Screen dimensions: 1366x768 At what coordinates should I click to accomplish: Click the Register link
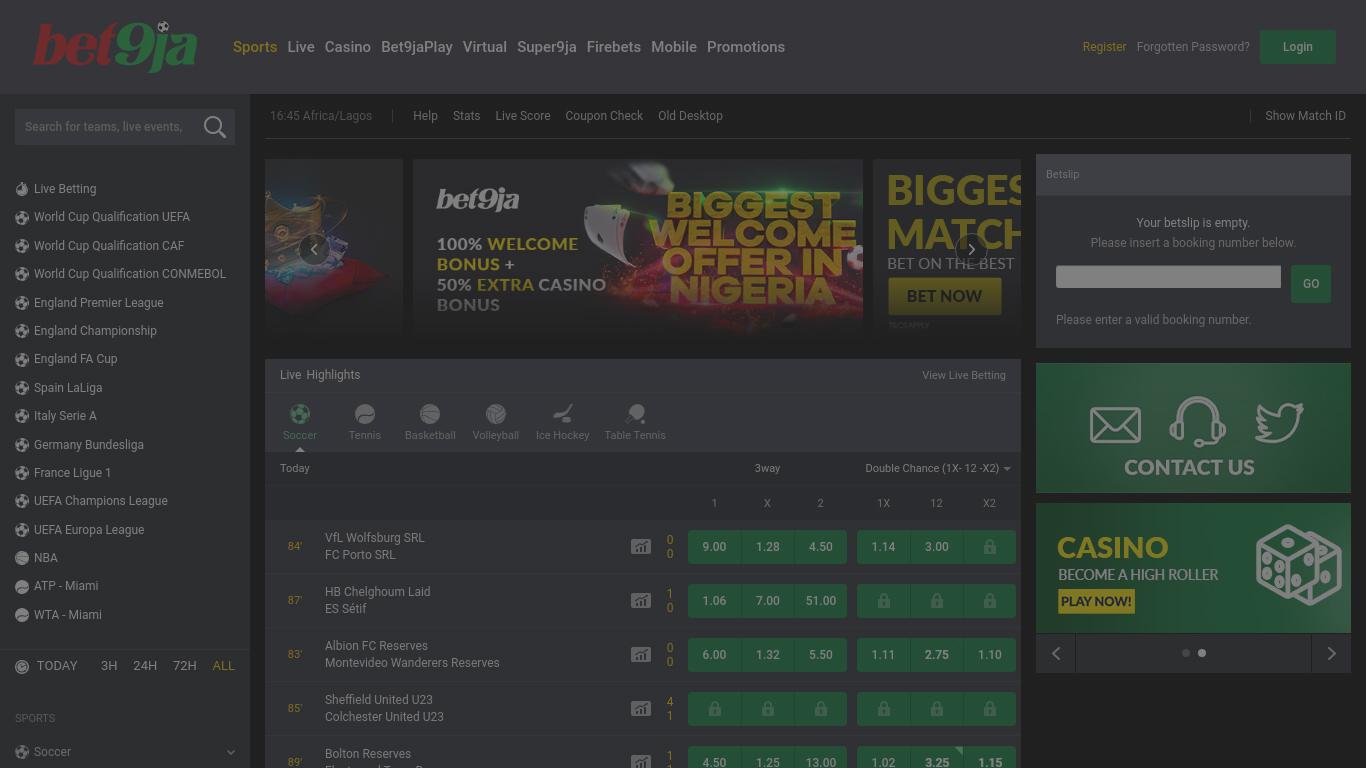1104,47
